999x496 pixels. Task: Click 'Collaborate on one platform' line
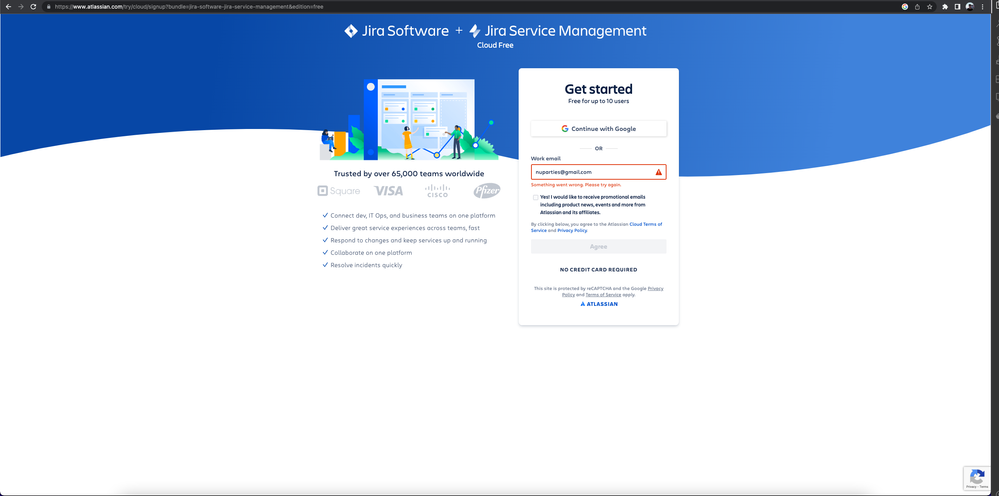click(371, 253)
